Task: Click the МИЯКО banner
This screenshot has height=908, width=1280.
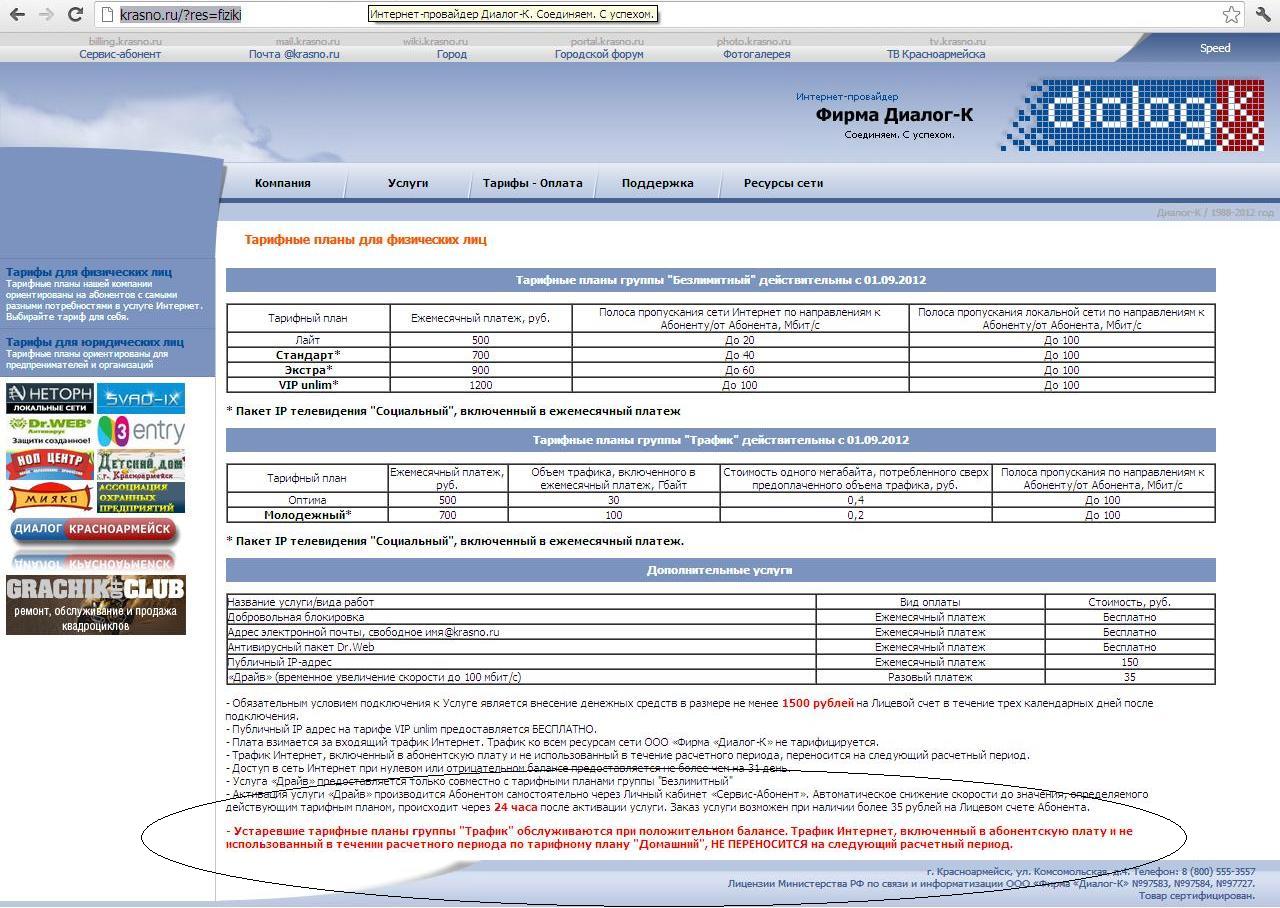Action: point(50,498)
